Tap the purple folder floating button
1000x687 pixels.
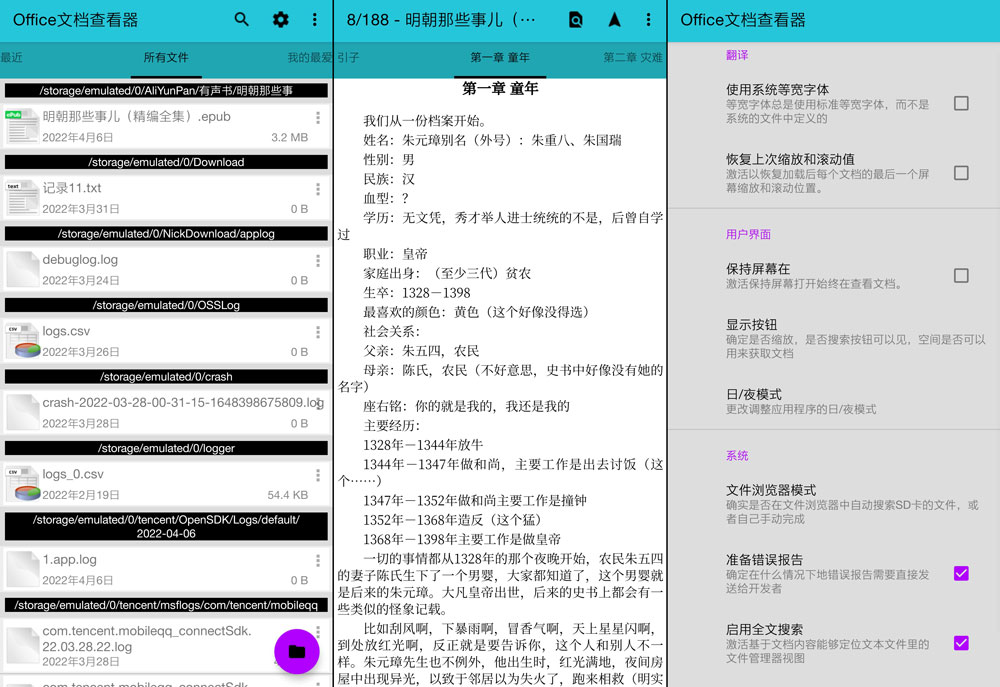[297, 651]
